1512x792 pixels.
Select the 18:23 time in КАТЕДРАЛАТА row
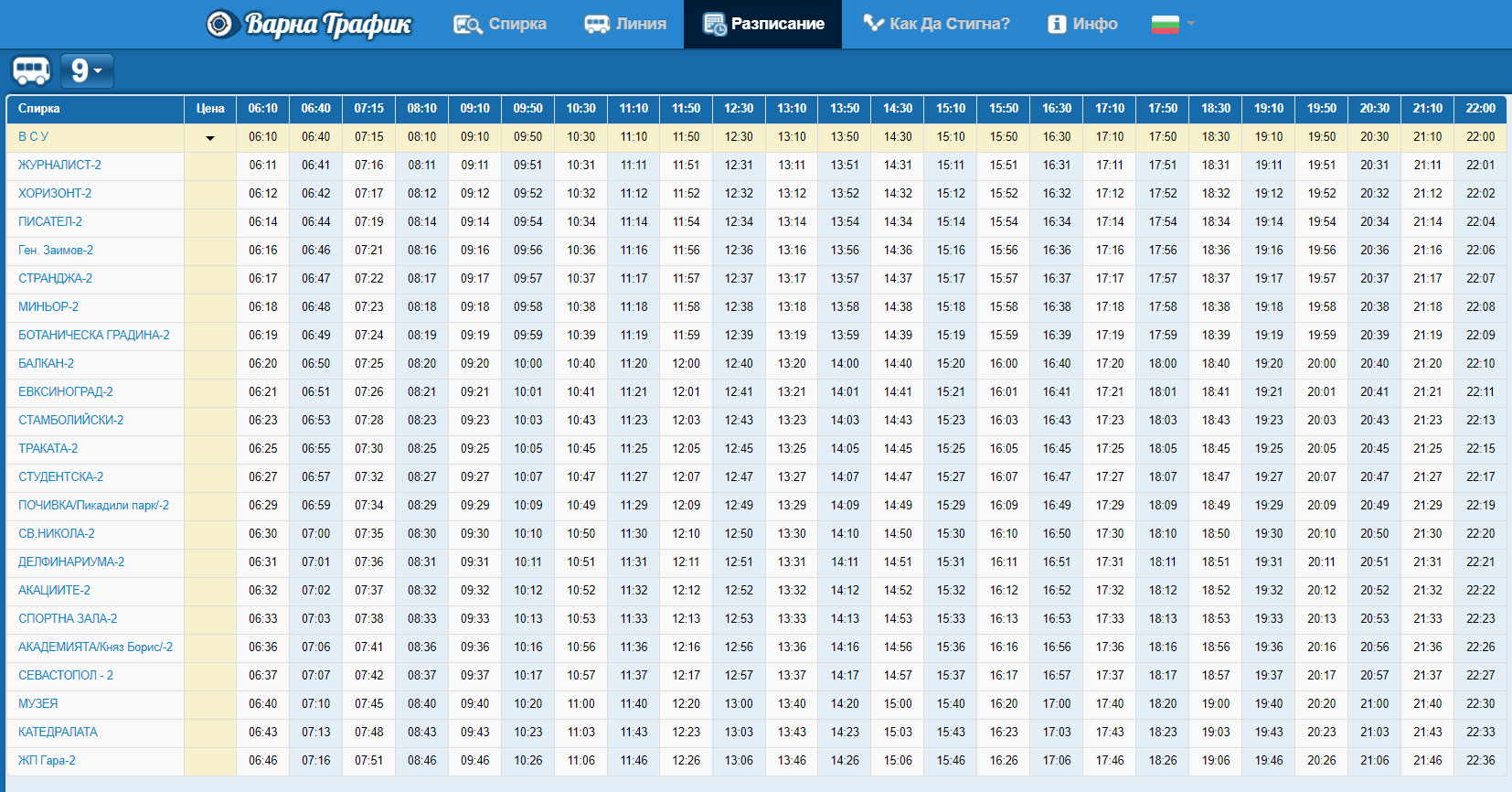1163,732
